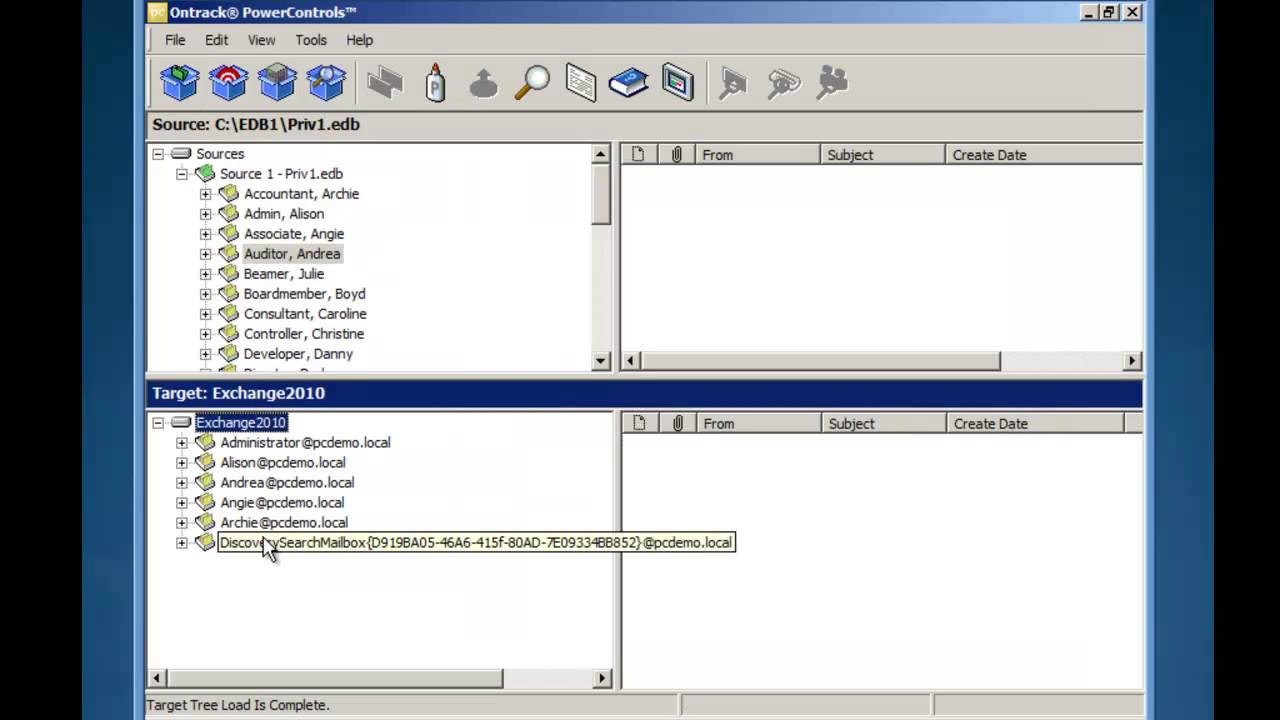Click the mailbox icon beside Archie@pcdemo.local

[205, 523]
